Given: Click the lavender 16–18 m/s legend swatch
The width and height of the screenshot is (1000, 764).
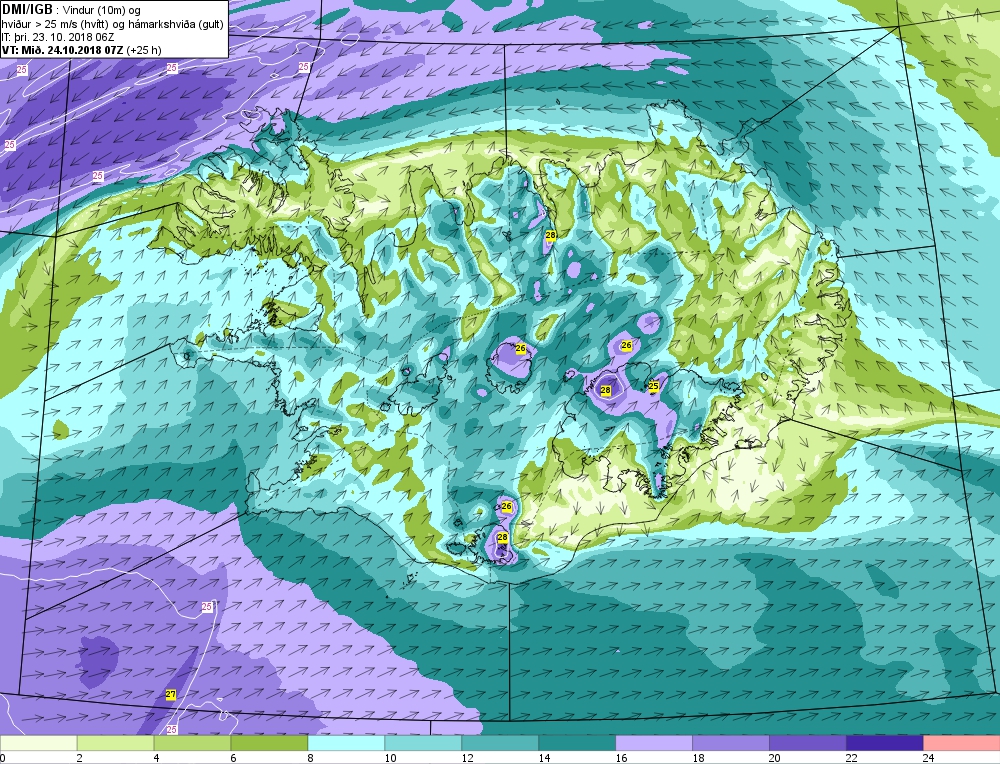Looking at the screenshot, I should 654,743.
